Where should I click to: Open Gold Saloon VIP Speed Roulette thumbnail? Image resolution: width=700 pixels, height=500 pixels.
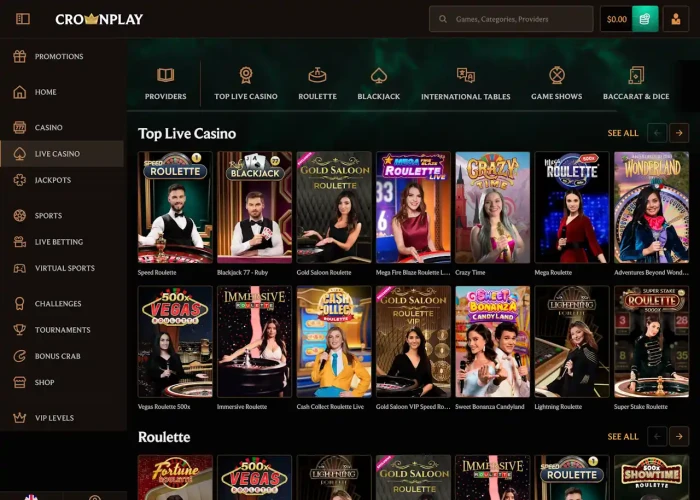(x=413, y=342)
